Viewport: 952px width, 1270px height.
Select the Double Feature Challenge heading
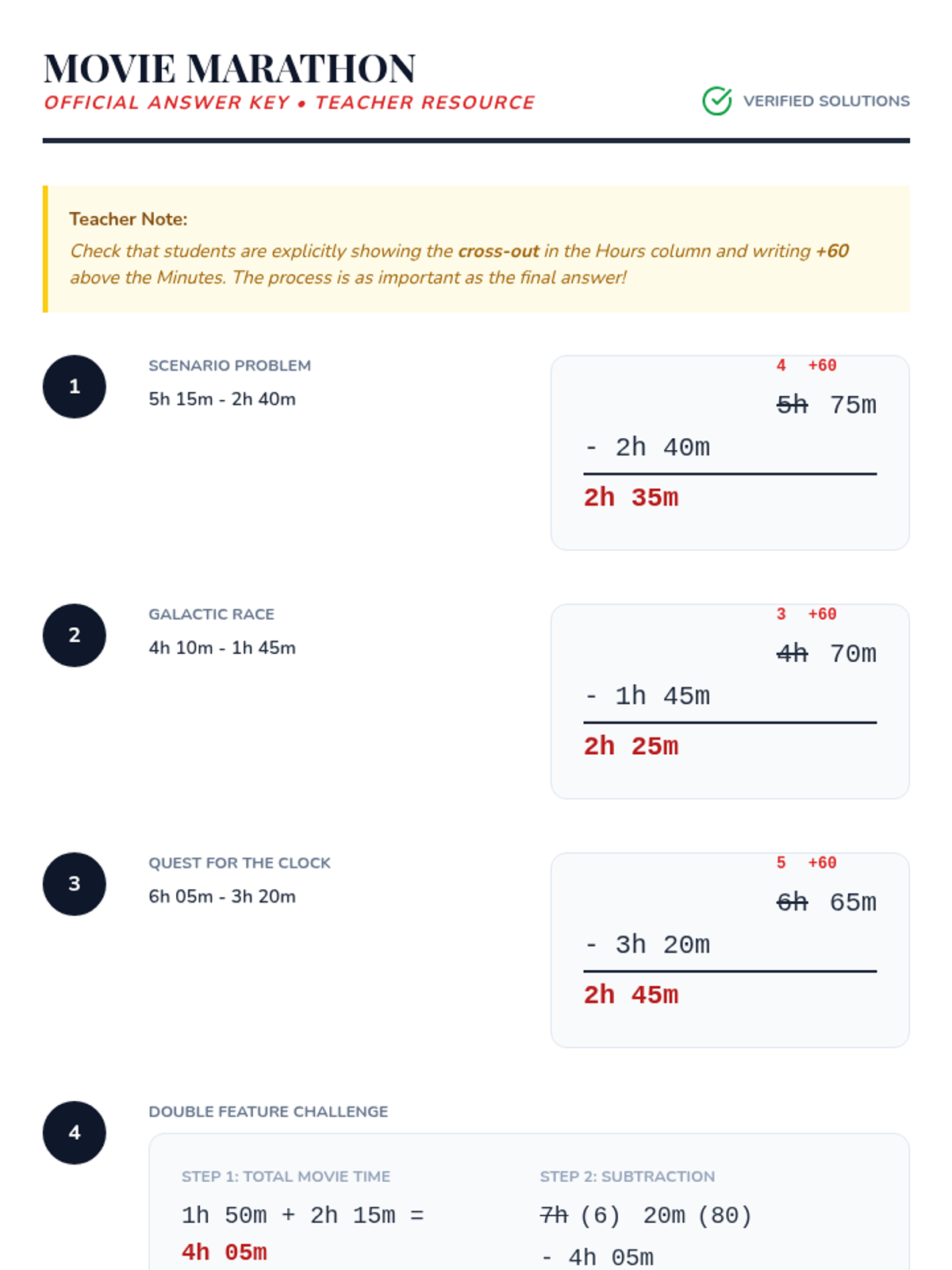pos(268,1111)
